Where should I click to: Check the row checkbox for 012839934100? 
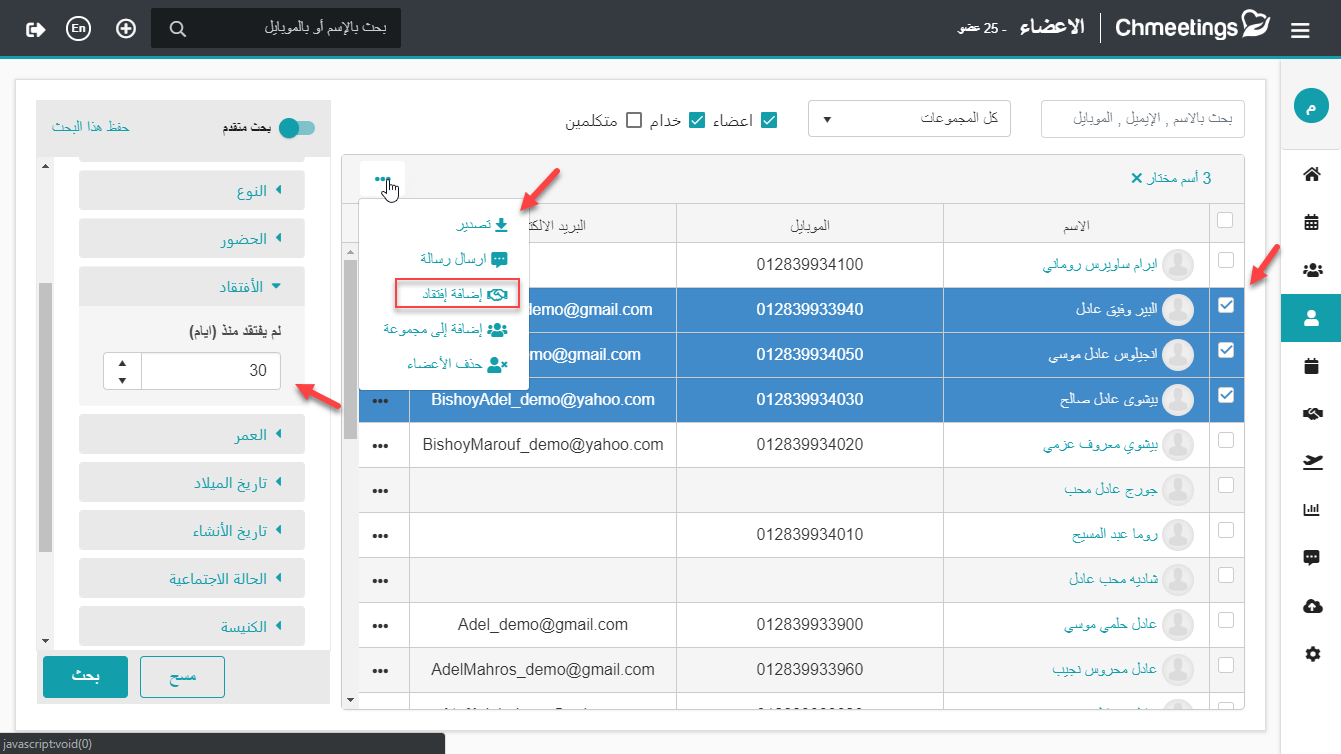[x=1226, y=260]
